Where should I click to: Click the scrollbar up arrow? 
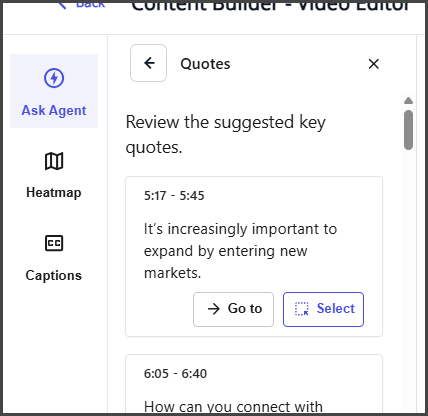(x=408, y=100)
